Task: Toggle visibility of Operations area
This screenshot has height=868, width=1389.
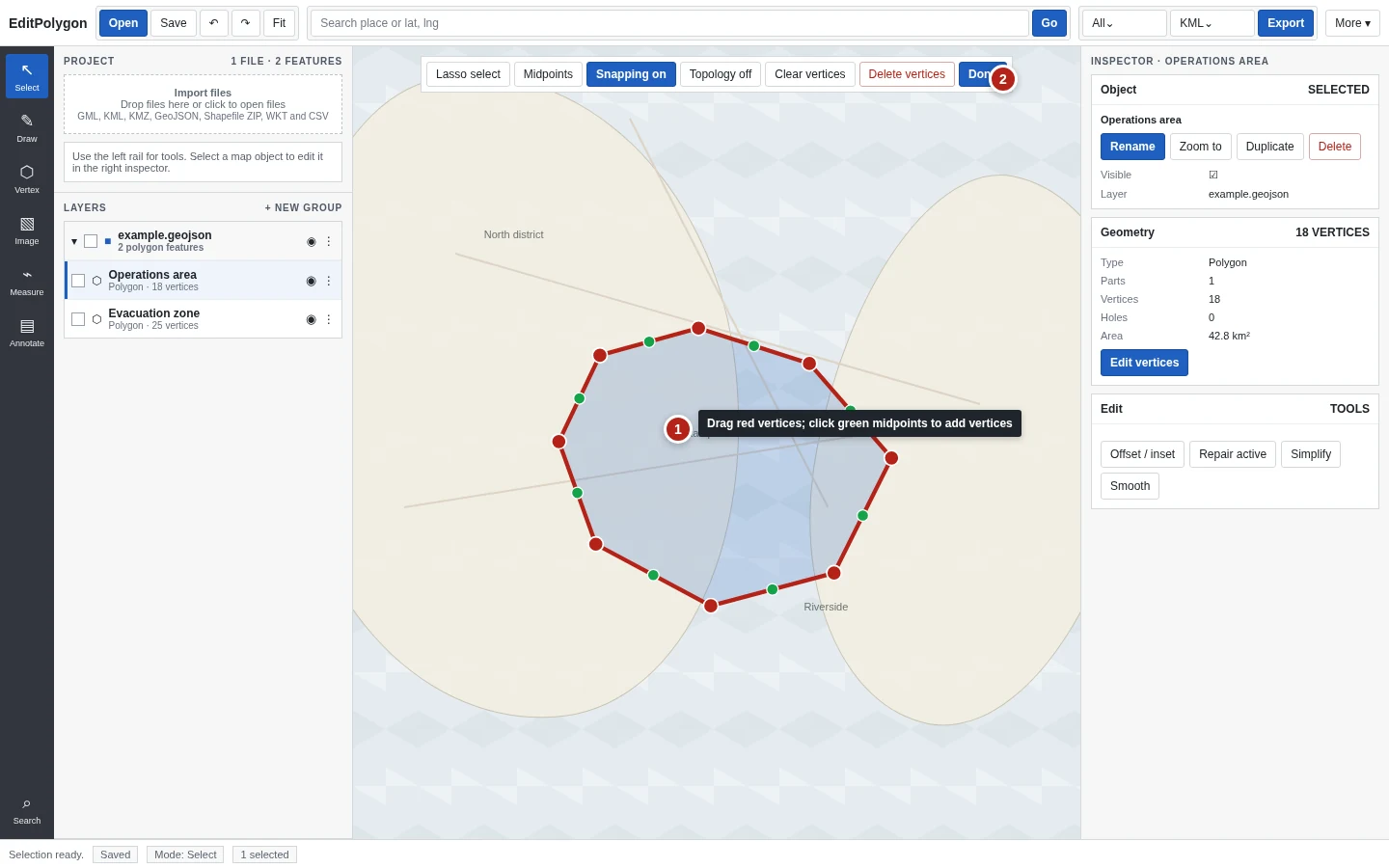Action: 311,281
